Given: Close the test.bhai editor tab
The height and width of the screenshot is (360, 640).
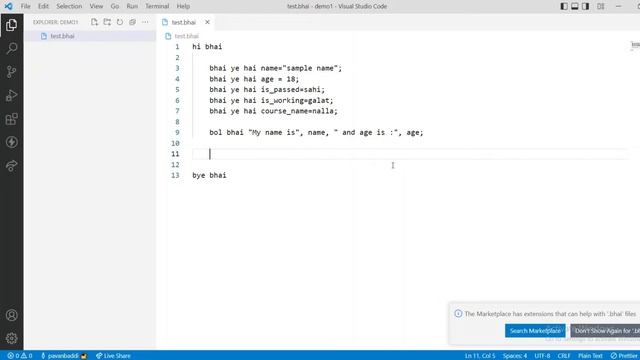Looking at the screenshot, I should [x=207, y=22].
